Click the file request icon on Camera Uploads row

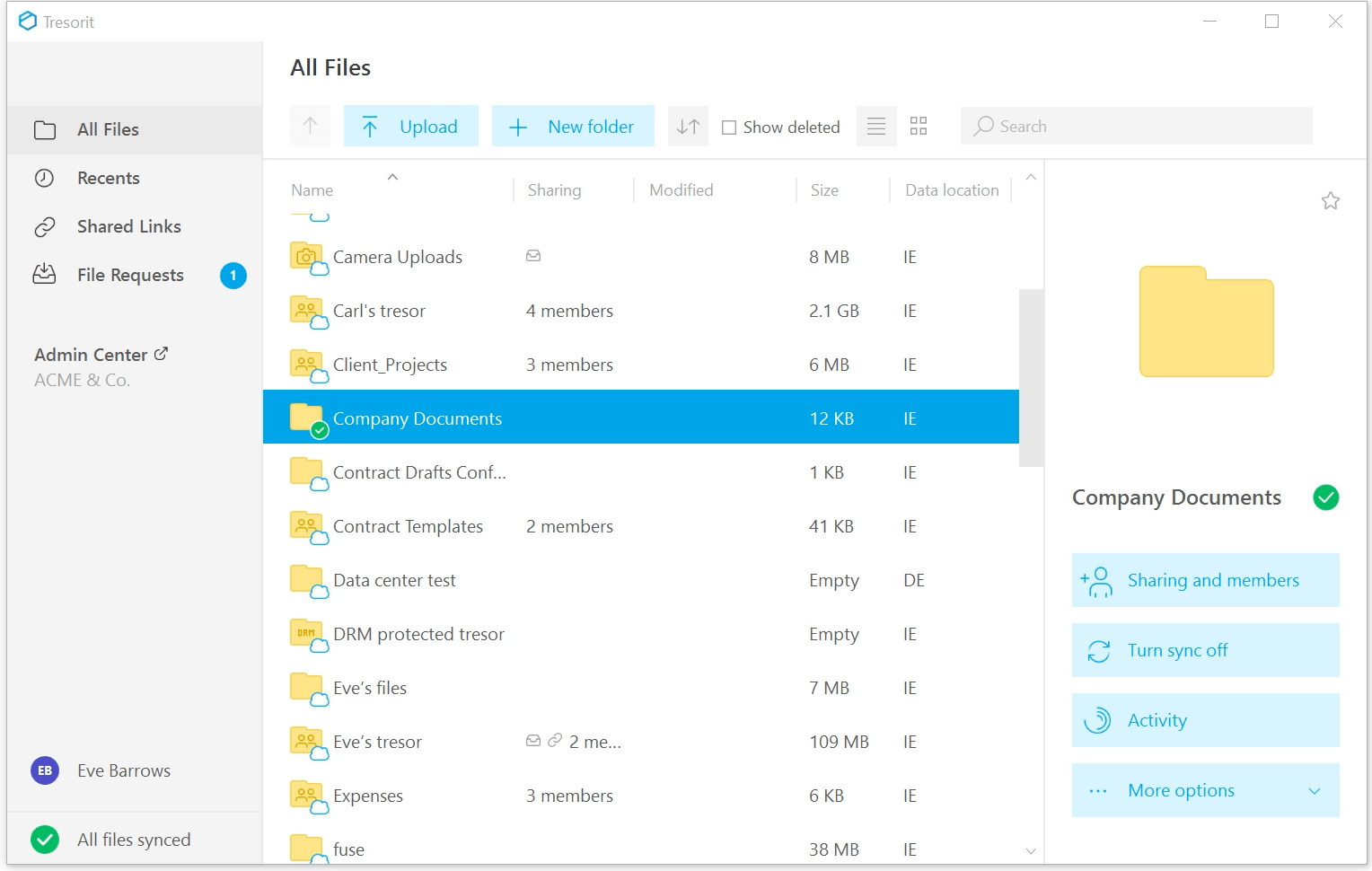tap(533, 256)
